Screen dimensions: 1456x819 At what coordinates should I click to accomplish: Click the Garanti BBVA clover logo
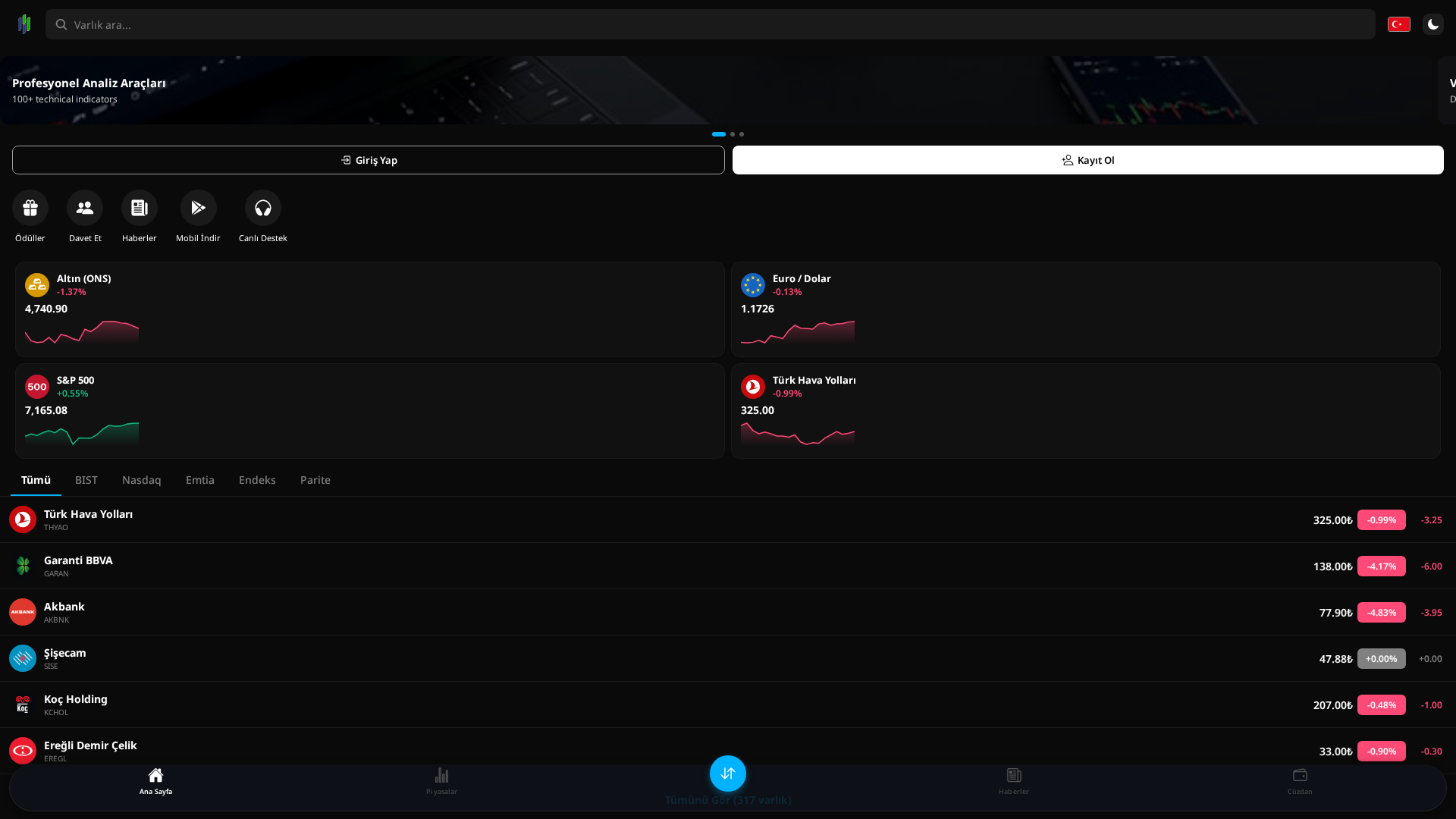[23, 566]
